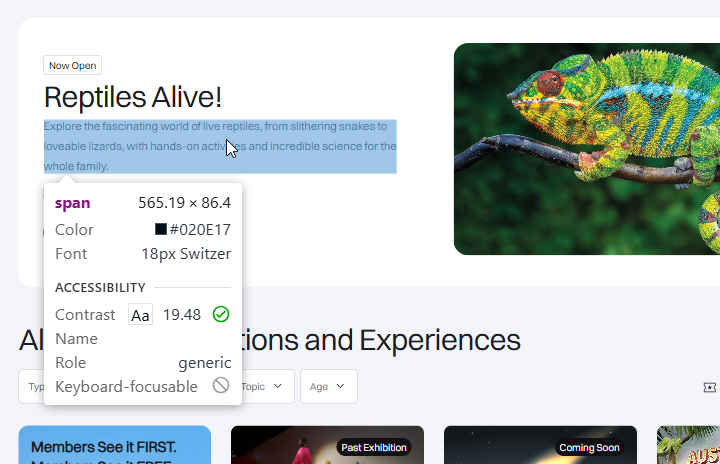The width and height of the screenshot is (720, 464).
Task: Click the green contrast pass checkmark icon
Action: pos(221,315)
